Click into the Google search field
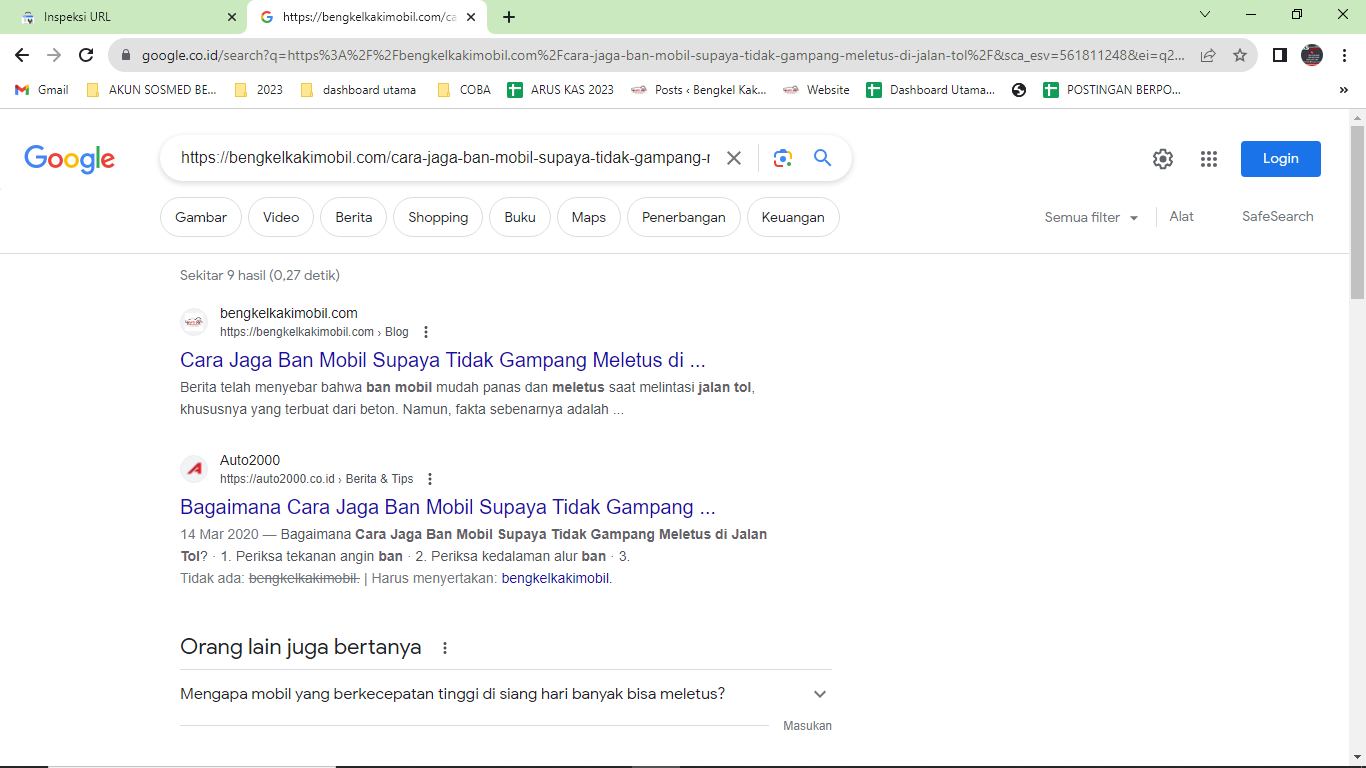 pyautogui.click(x=445, y=158)
